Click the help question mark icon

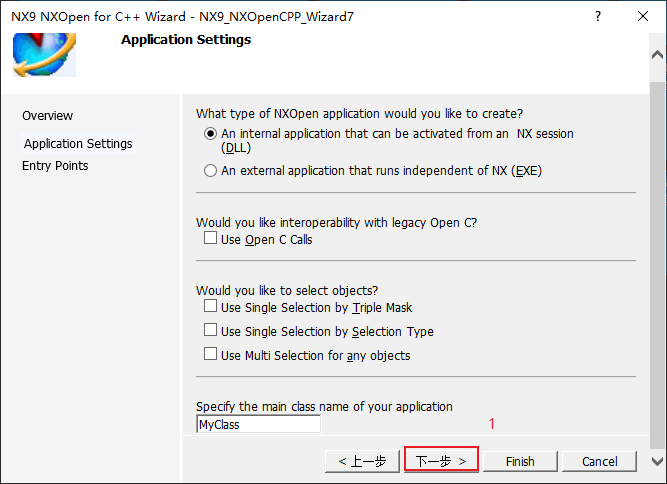[598, 16]
